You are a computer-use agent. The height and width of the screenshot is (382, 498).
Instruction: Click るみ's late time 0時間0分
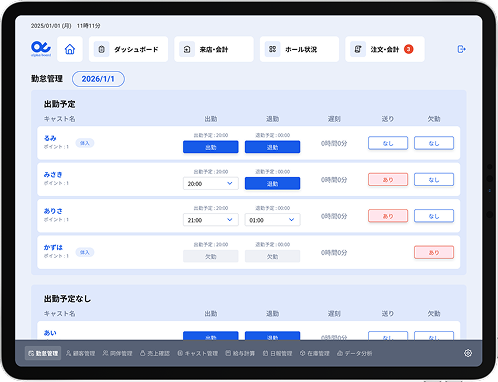[334, 143]
